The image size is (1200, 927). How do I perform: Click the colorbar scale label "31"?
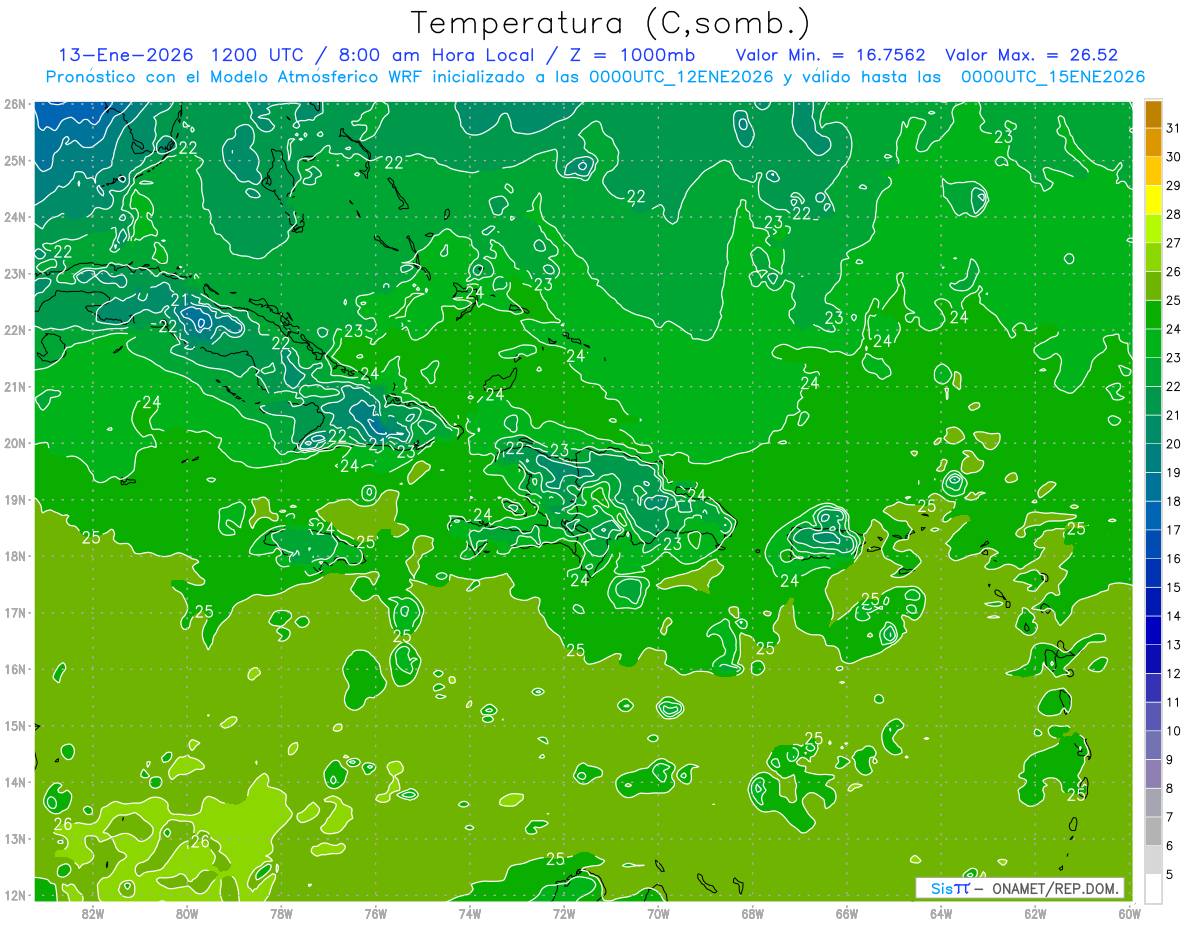pos(1173,128)
